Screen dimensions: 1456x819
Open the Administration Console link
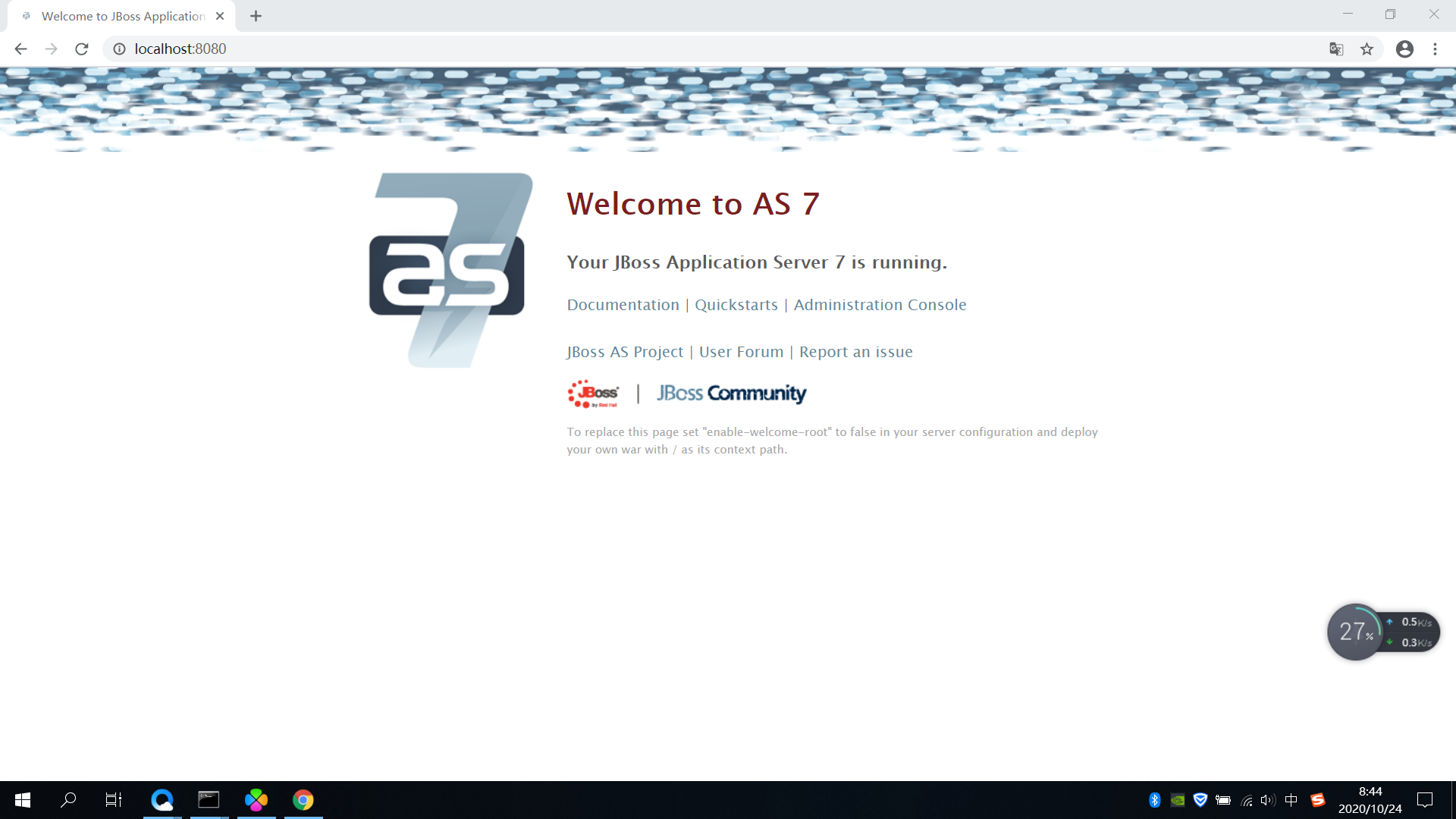click(880, 305)
